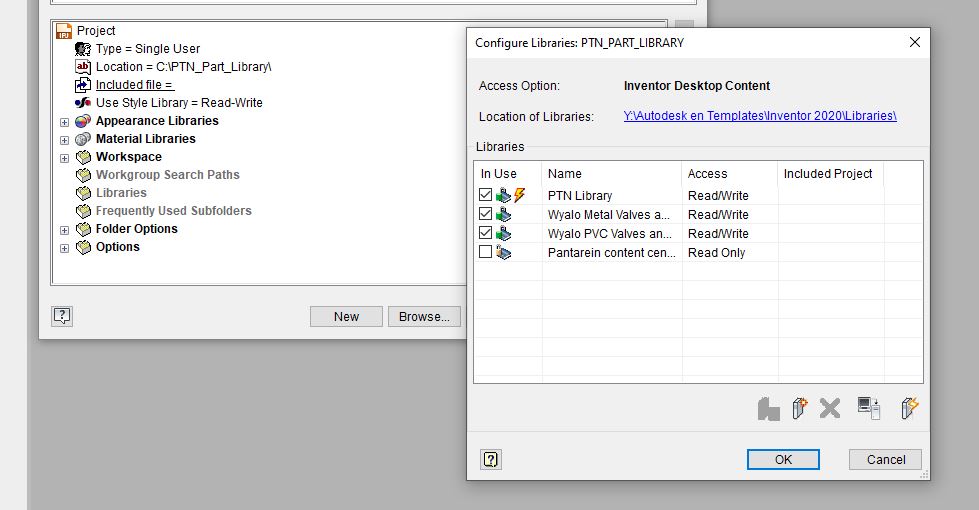
Task: Click the Frequently Used Subfolders icon
Action: [x=83, y=211]
